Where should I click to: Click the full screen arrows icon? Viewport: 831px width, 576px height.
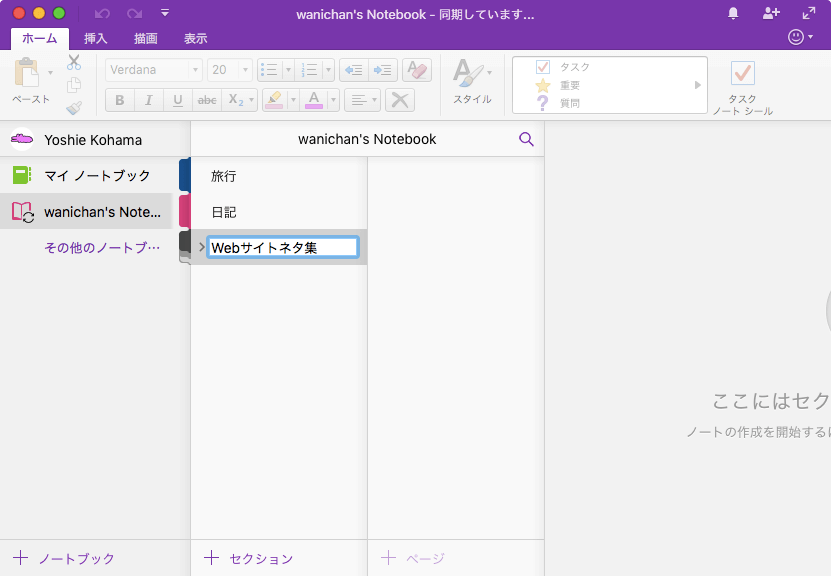point(809,13)
